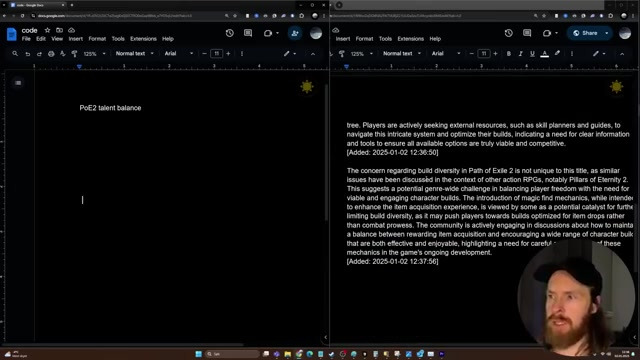Viewport: 640px width, 360px height.
Task: Show document outline in left window
Action: [x=18, y=83]
